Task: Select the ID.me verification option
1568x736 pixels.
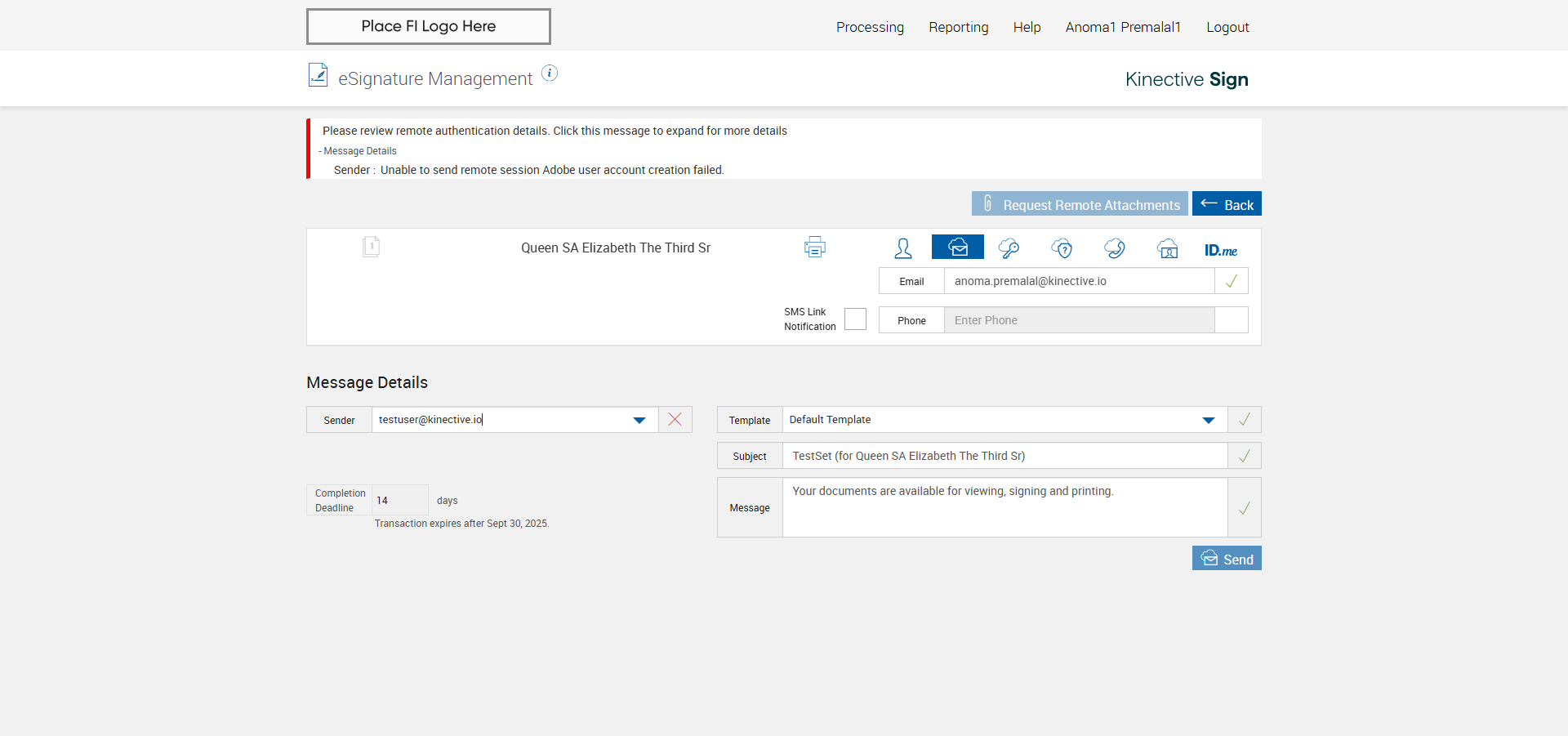Action: click(1221, 250)
